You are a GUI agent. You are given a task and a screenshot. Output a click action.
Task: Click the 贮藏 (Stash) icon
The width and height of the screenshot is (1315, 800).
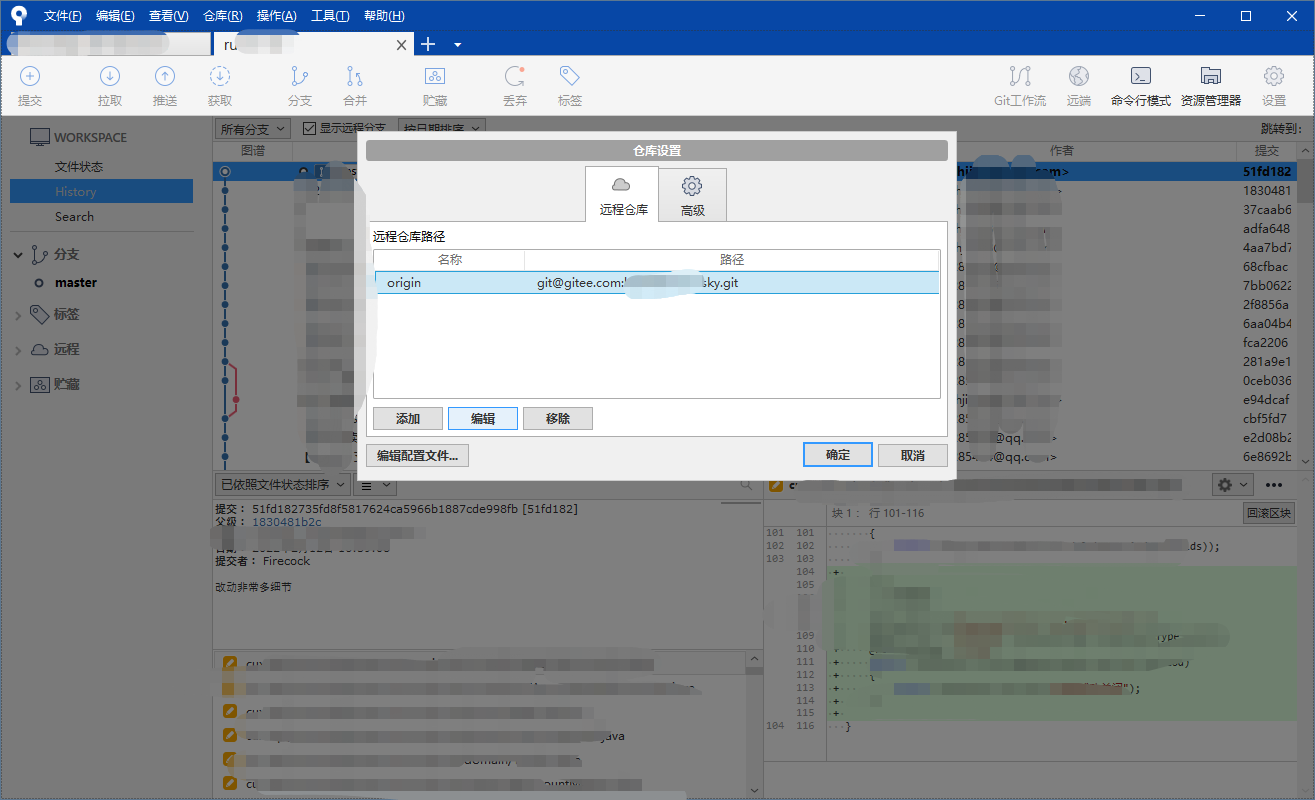click(x=435, y=85)
